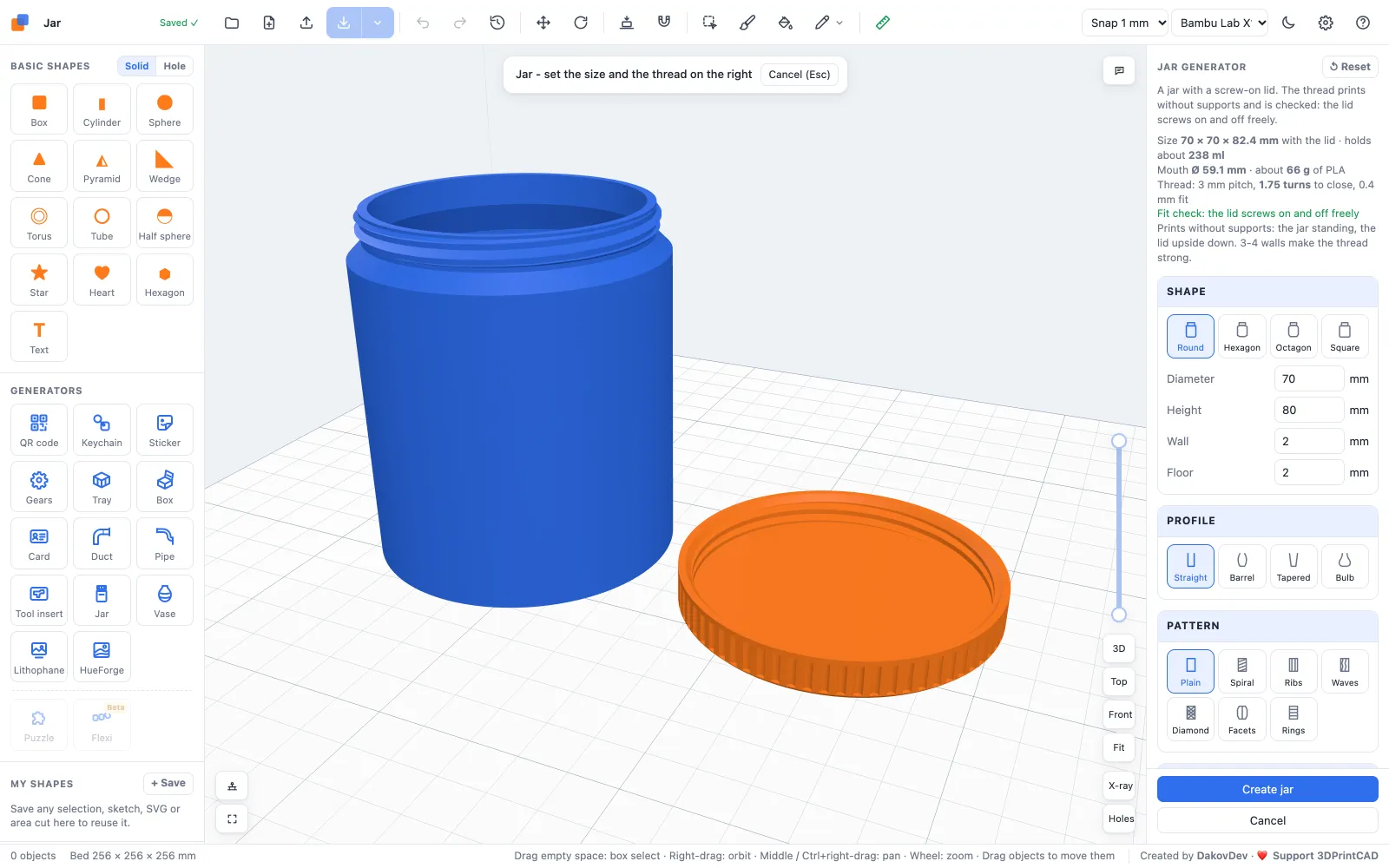Expand the export options arrow

coord(378,23)
